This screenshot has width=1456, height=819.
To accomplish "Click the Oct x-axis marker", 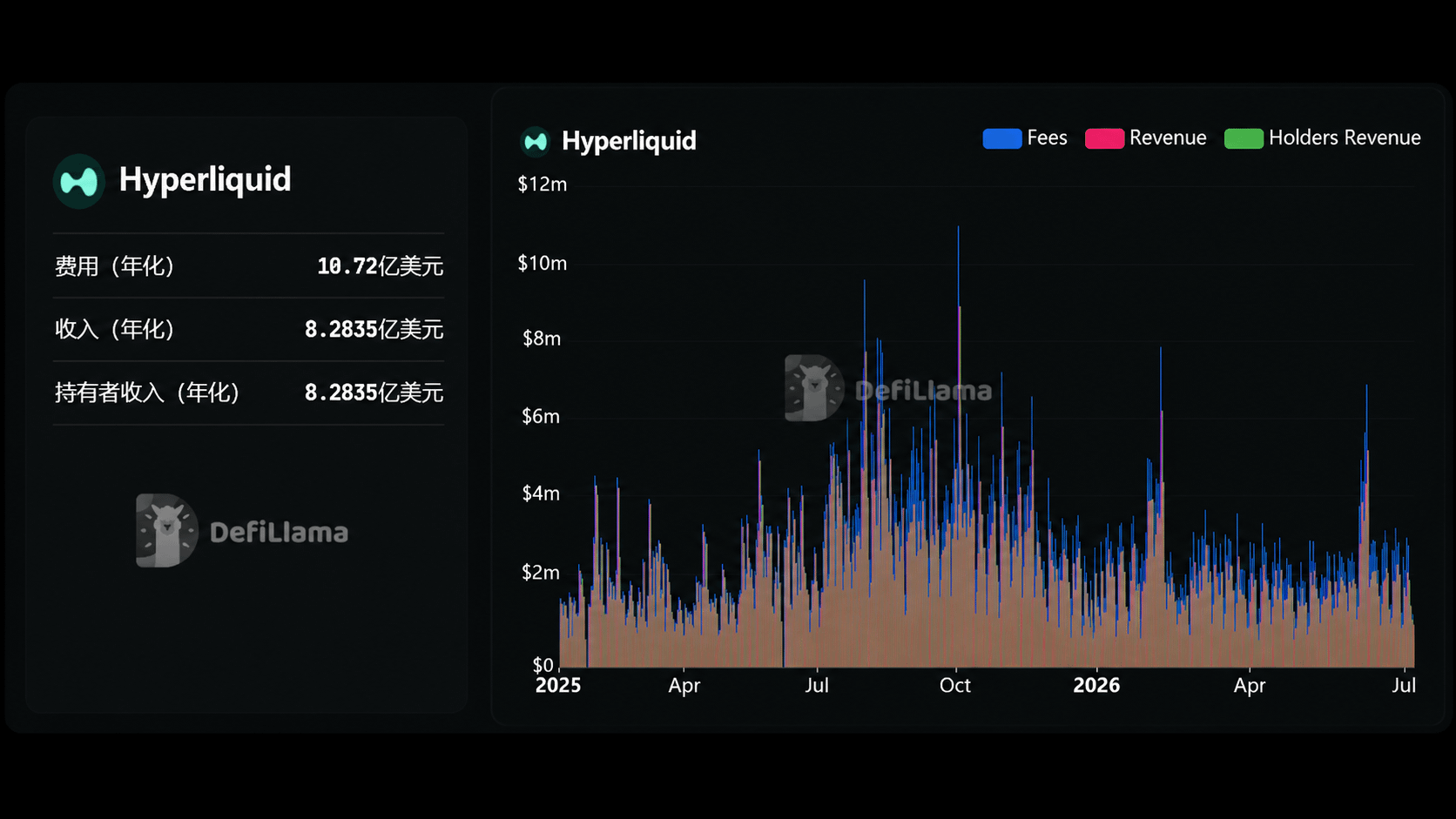I will click(x=955, y=686).
